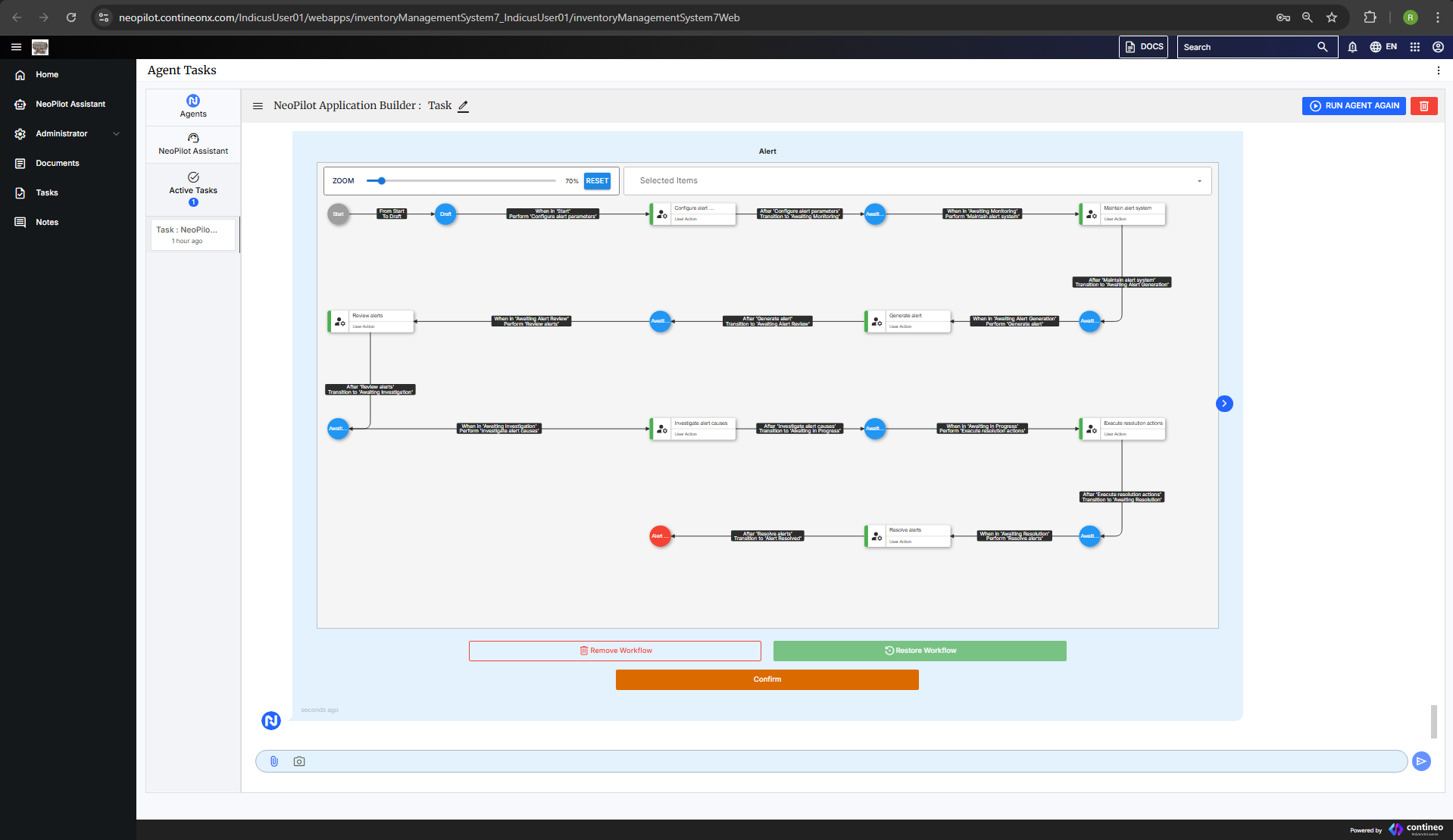This screenshot has width=1453, height=840.
Task: Click the red Alert Resolved end node
Action: (x=661, y=536)
